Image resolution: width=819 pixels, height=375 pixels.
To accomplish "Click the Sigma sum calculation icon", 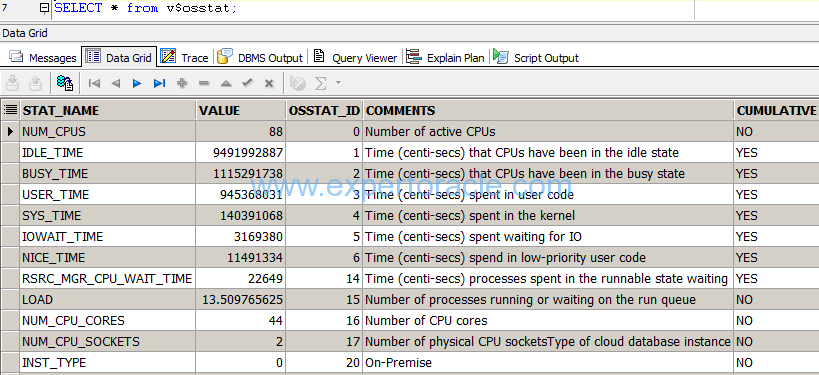I will tap(321, 84).
